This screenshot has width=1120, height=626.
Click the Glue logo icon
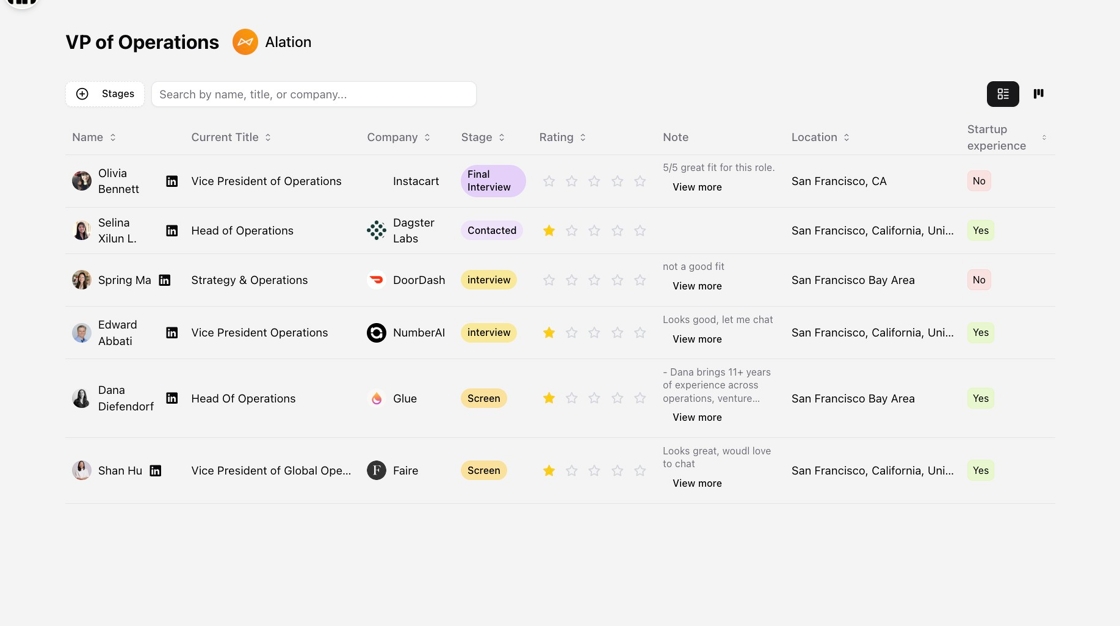pyautogui.click(x=376, y=399)
